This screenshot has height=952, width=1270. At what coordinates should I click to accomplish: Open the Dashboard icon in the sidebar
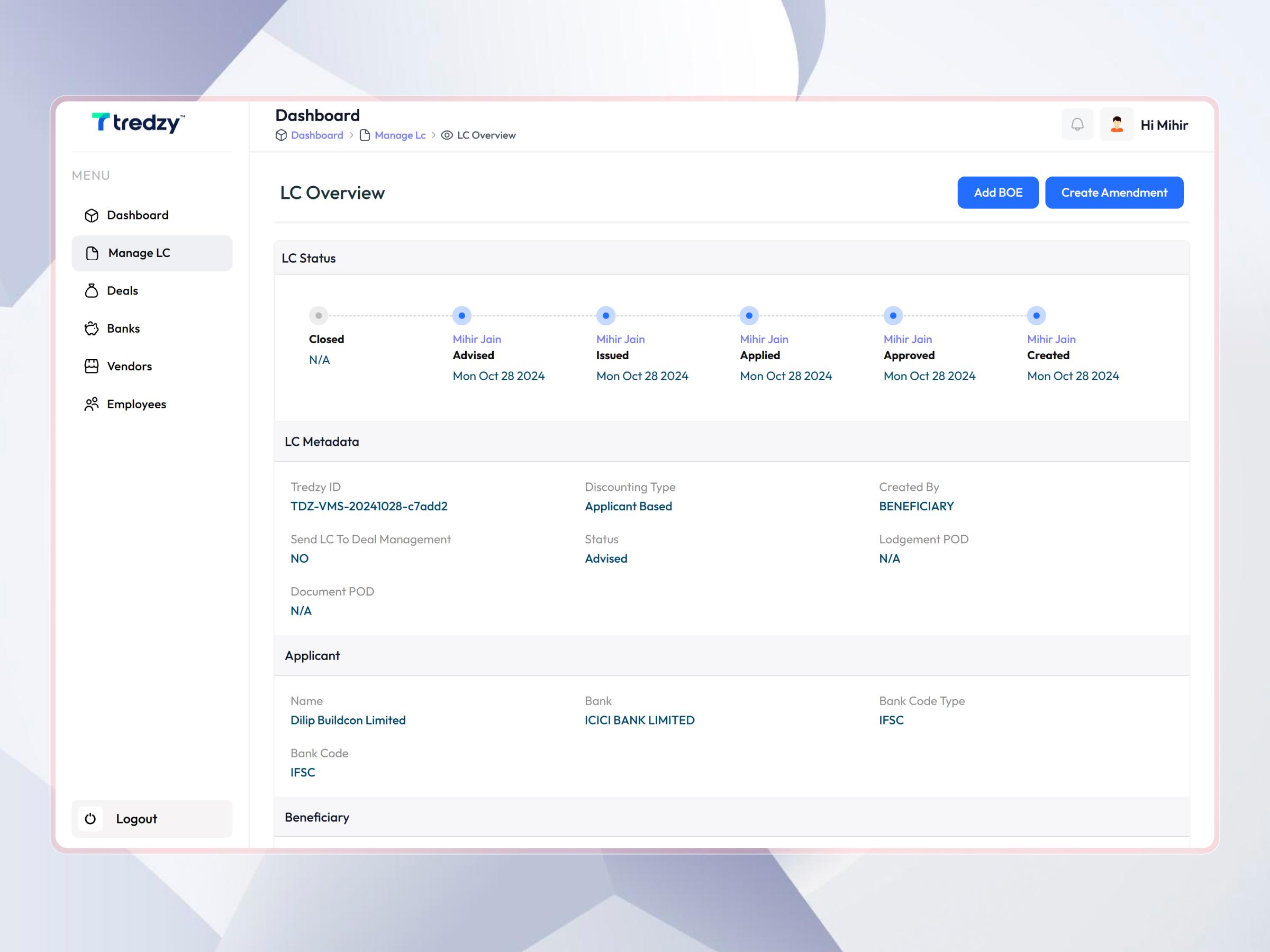(x=92, y=215)
